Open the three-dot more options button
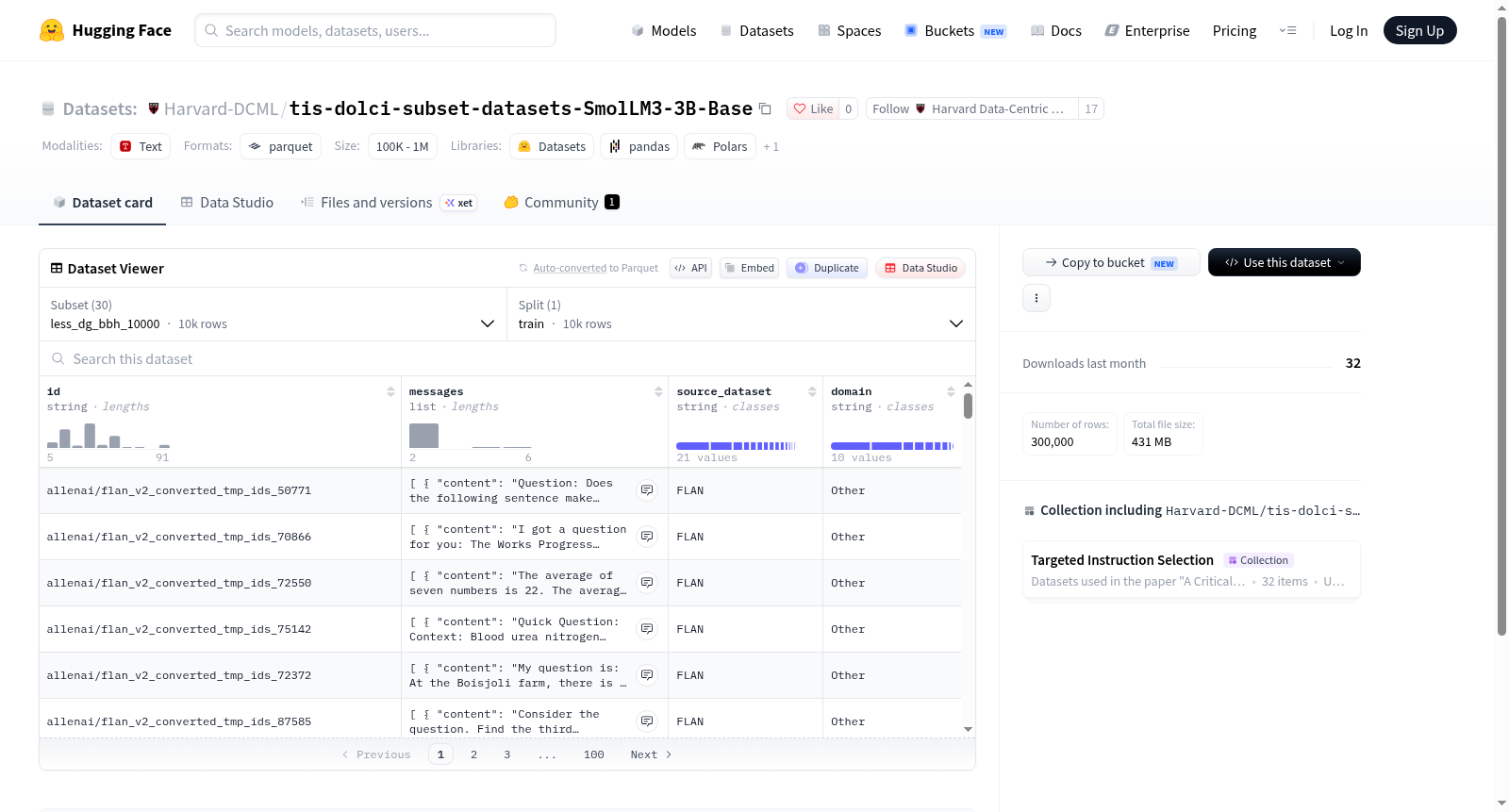Image resolution: width=1509 pixels, height=812 pixels. pos(1036,298)
